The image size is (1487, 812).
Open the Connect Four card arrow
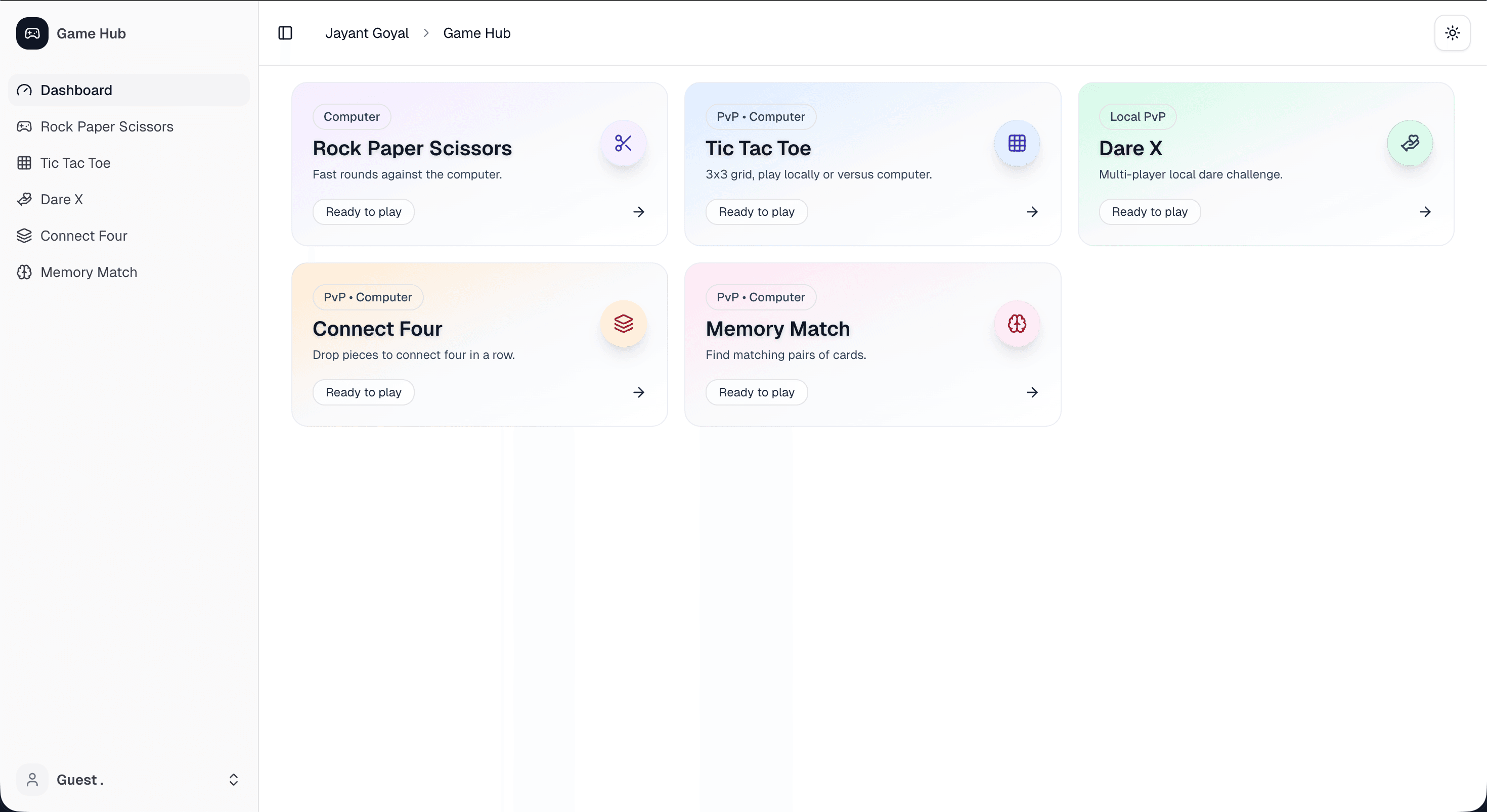(638, 392)
